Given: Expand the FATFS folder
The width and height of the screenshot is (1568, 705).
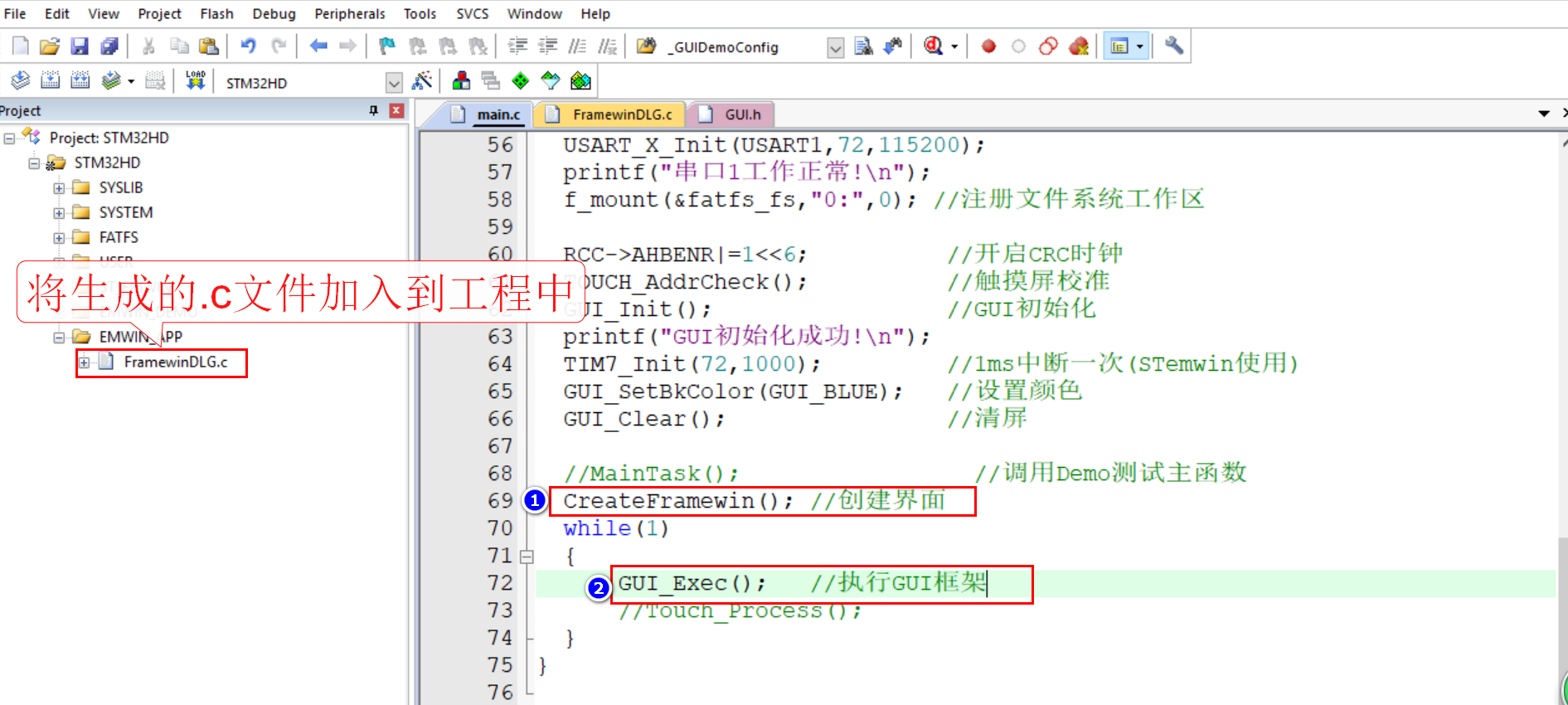Looking at the screenshot, I should pyautogui.click(x=59, y=238).
